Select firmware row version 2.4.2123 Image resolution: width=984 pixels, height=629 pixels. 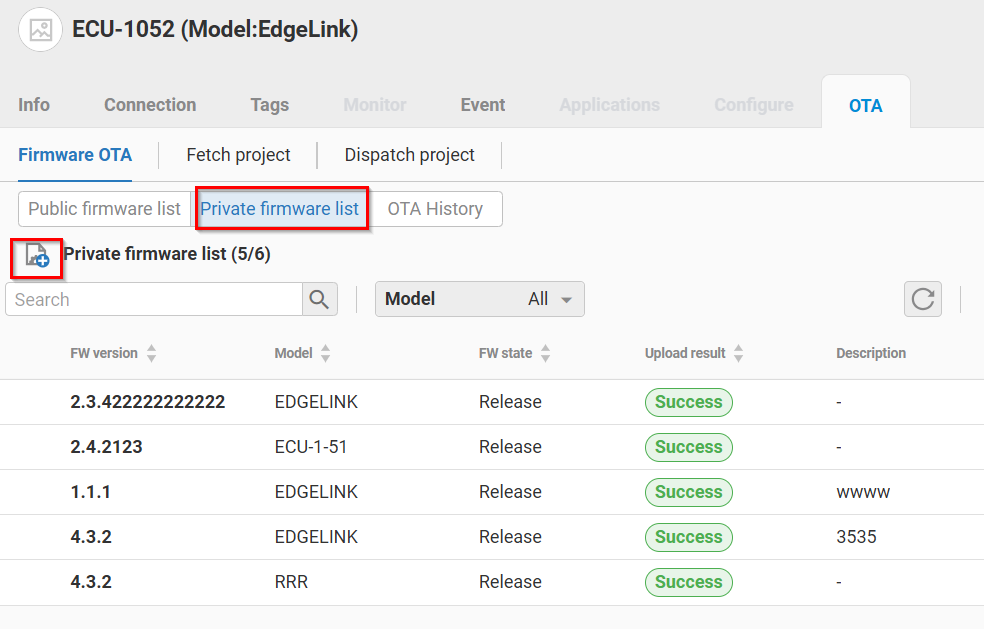point(106,447)
